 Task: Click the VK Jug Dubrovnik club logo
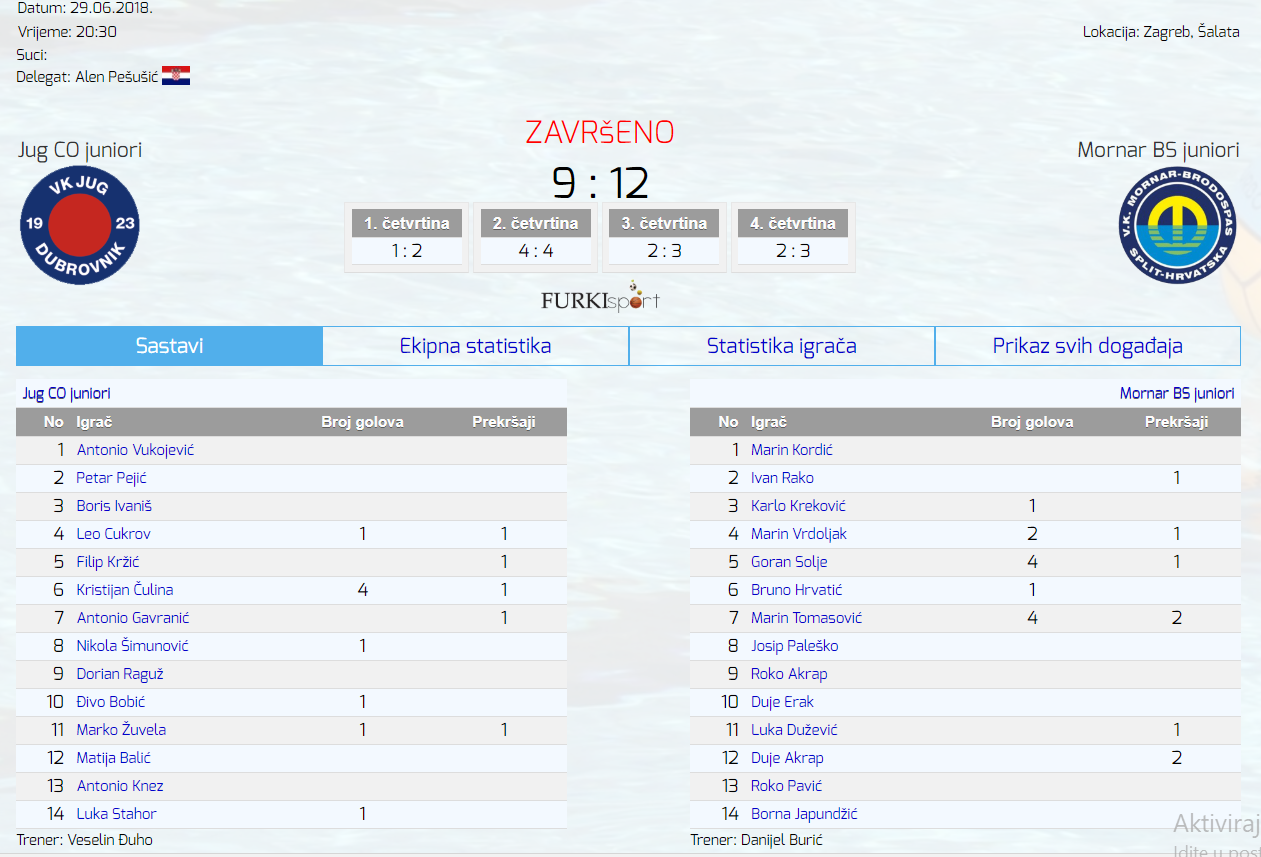(x=80, y=224)
